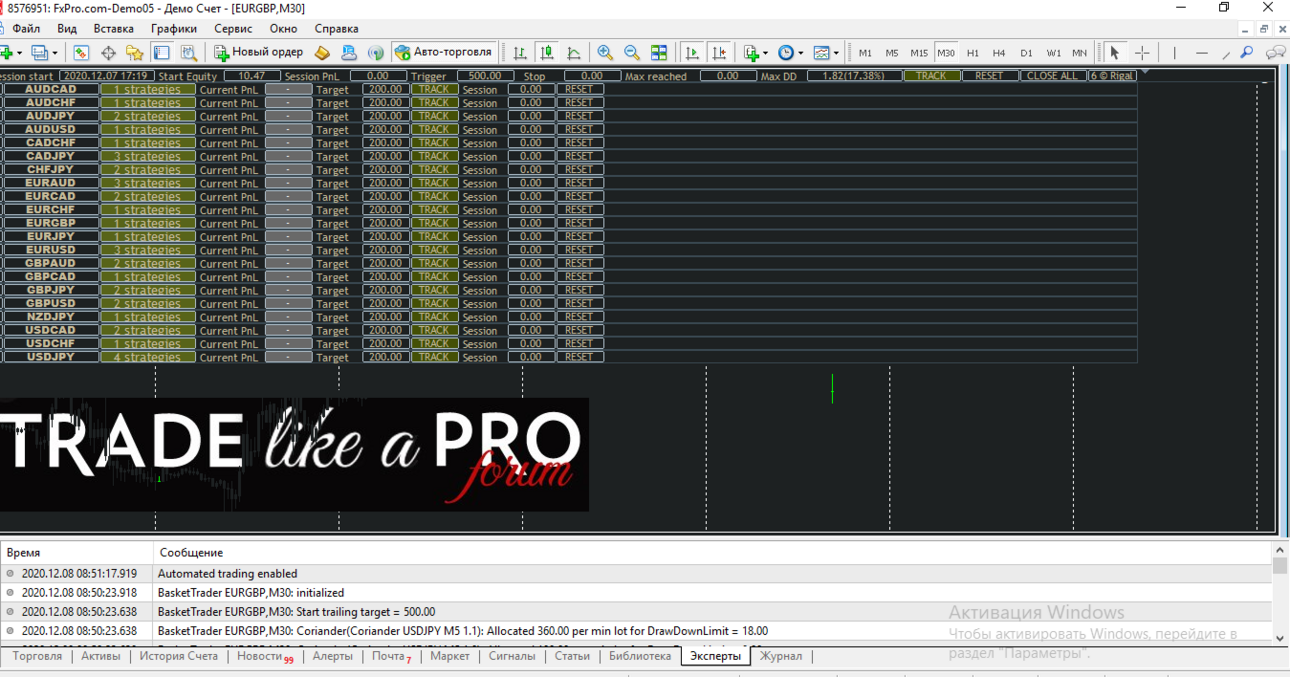Toggle TRACK for the USDJPY row
The image size is (1290, 677).
click(433, 357)
